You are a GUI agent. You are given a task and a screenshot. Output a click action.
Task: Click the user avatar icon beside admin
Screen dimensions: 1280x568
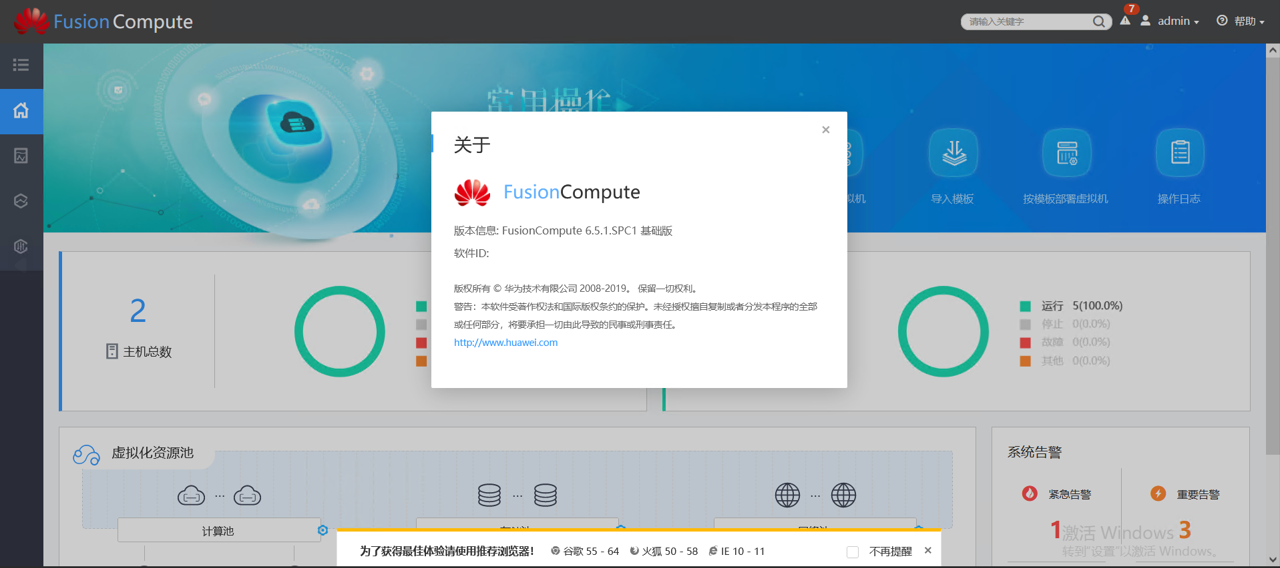pos(1146,21)
